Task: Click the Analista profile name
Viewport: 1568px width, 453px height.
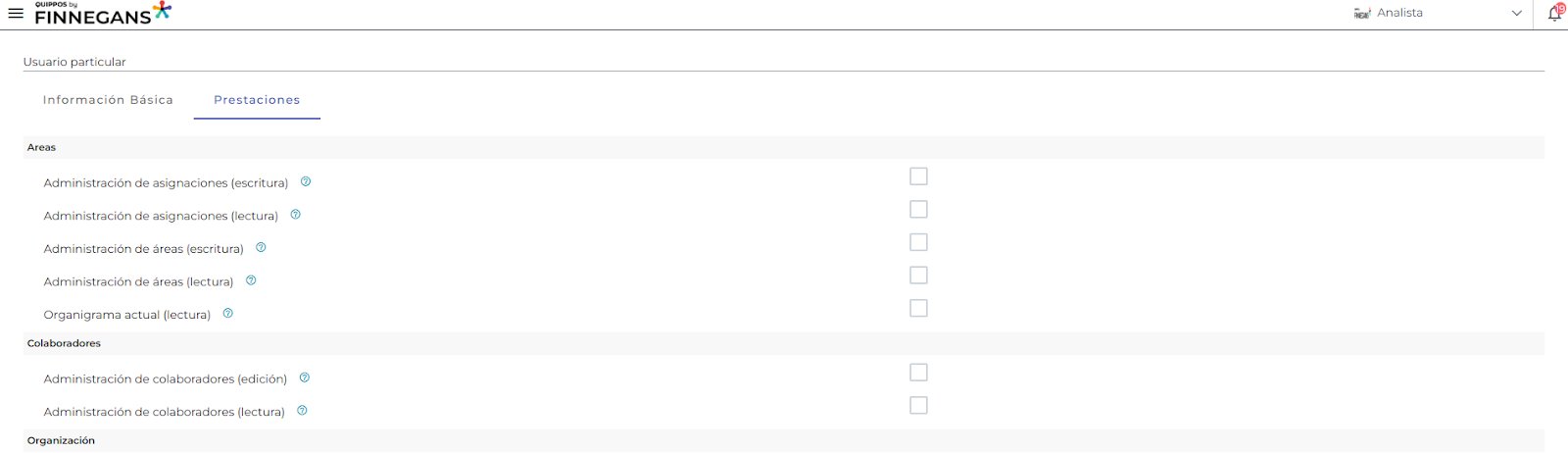Action: (1399, 13)
